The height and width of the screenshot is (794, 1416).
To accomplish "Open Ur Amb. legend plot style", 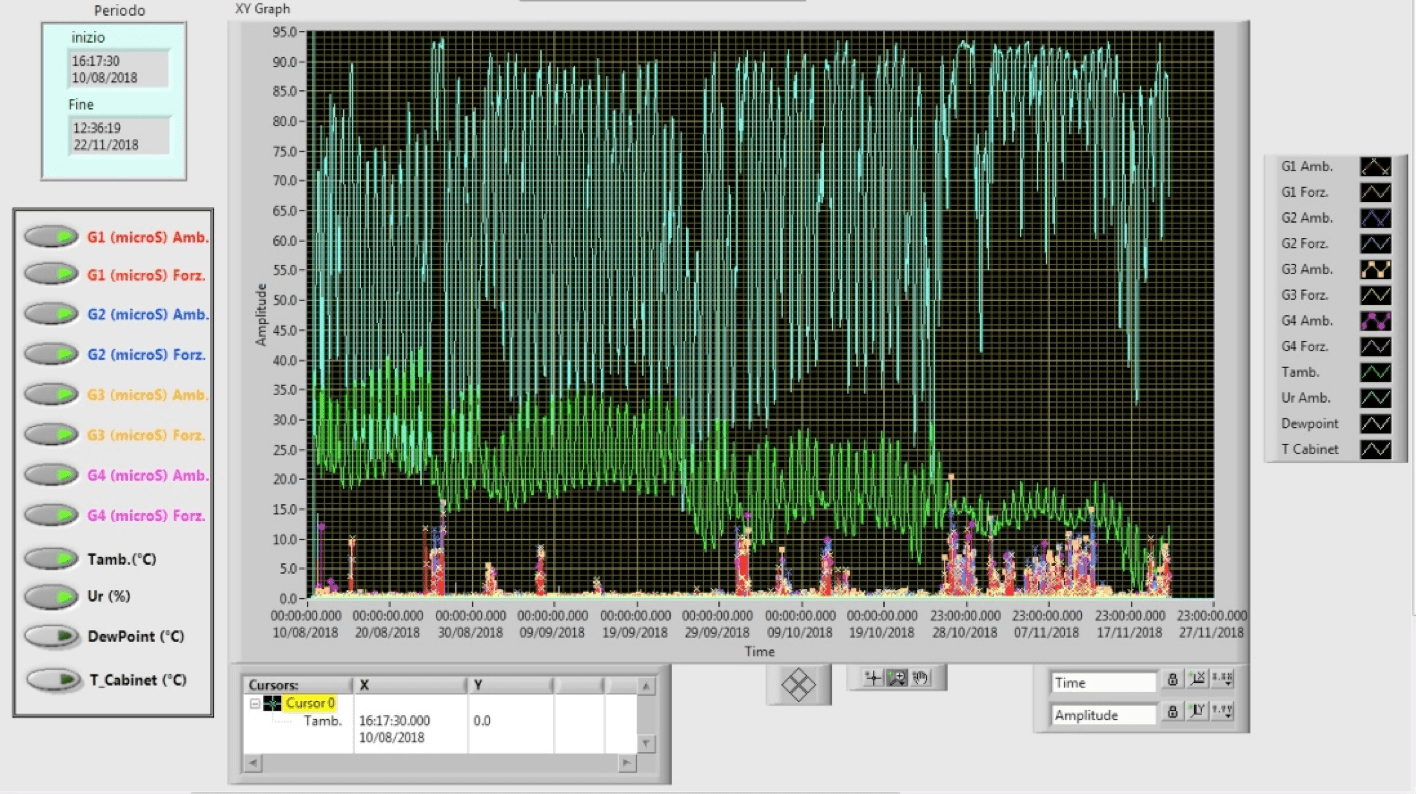I will point(1375,398).
